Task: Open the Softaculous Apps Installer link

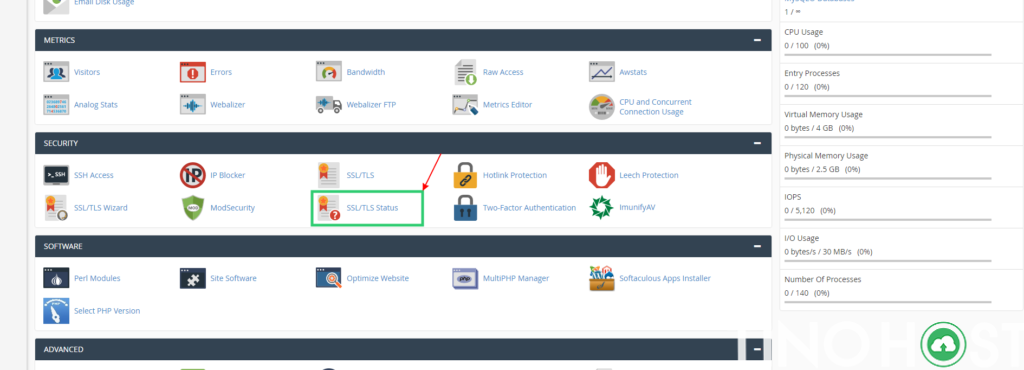Action: [665, 278]
